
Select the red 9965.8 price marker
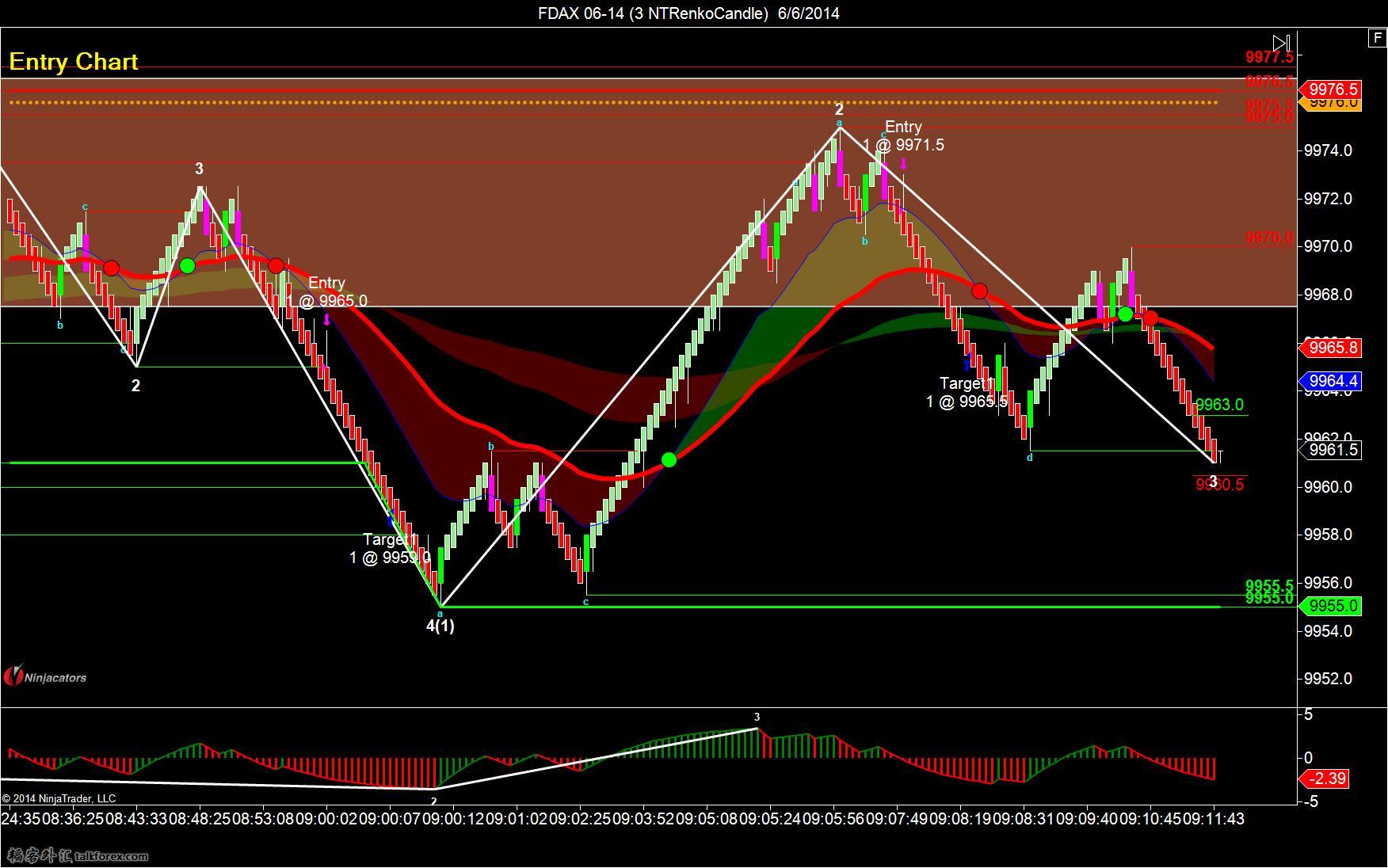click(x=1331, y=347)
